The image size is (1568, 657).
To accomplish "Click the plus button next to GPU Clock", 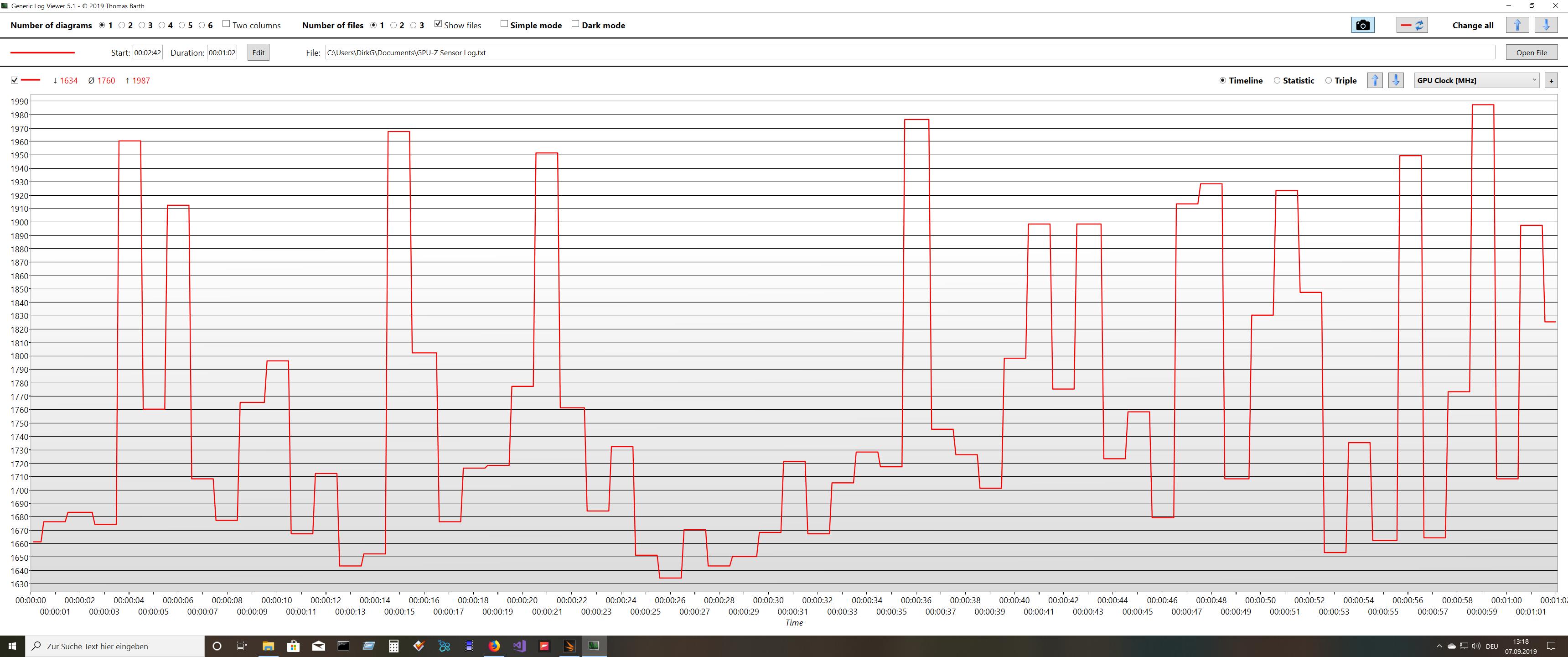I will pyautogui.click(x=1551, y=80).
